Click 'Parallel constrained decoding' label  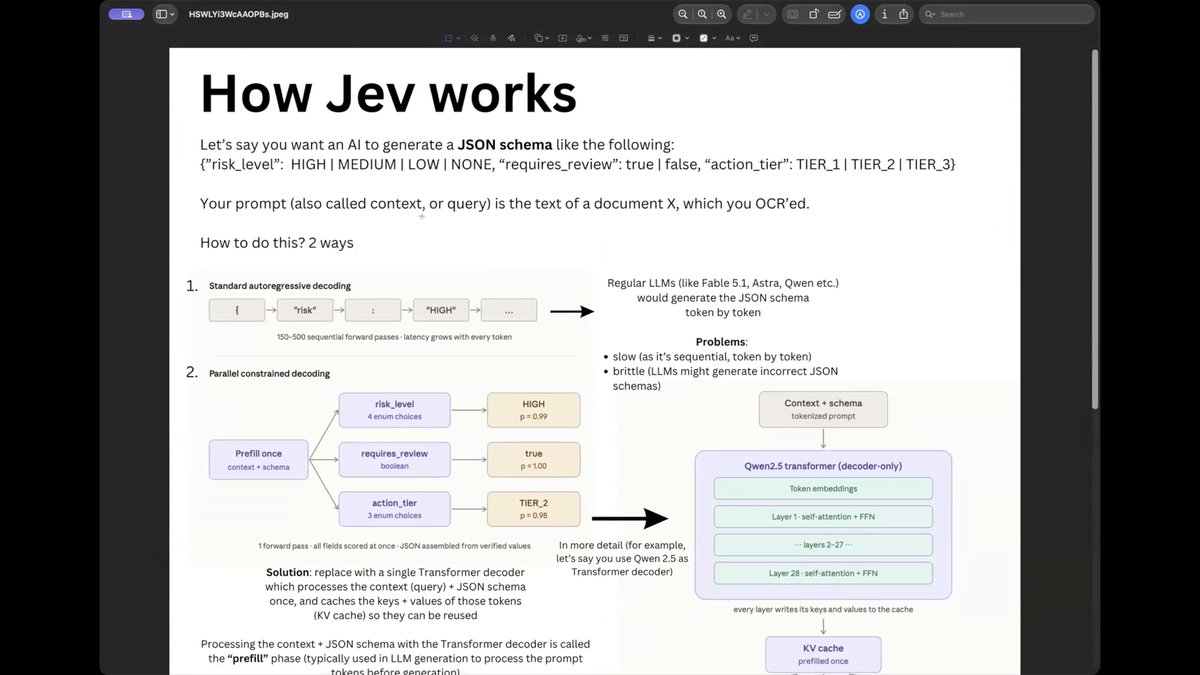click(269, 373)
